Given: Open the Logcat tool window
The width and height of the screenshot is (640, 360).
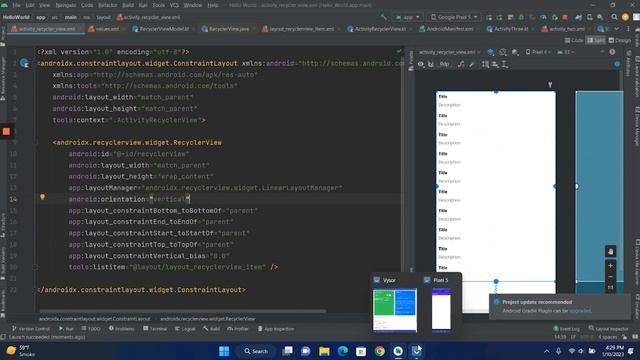Looking at the screenshot, I should click(x=185, y=329).
